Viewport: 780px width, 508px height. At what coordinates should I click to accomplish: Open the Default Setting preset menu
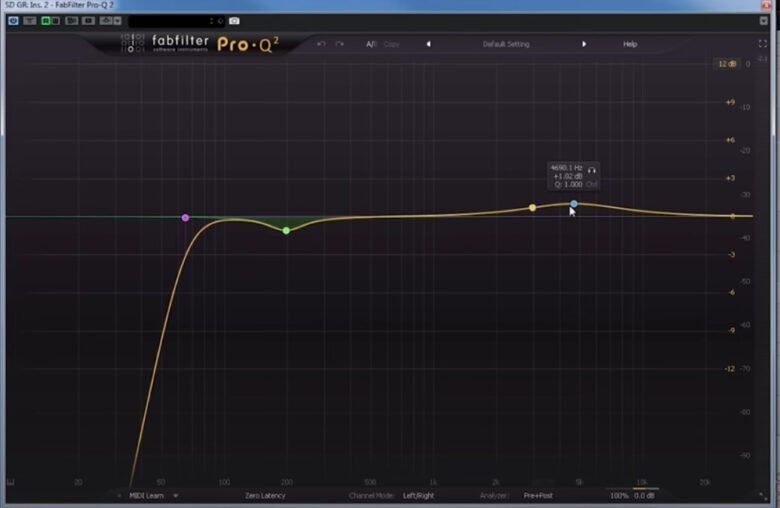click(506, 44)
